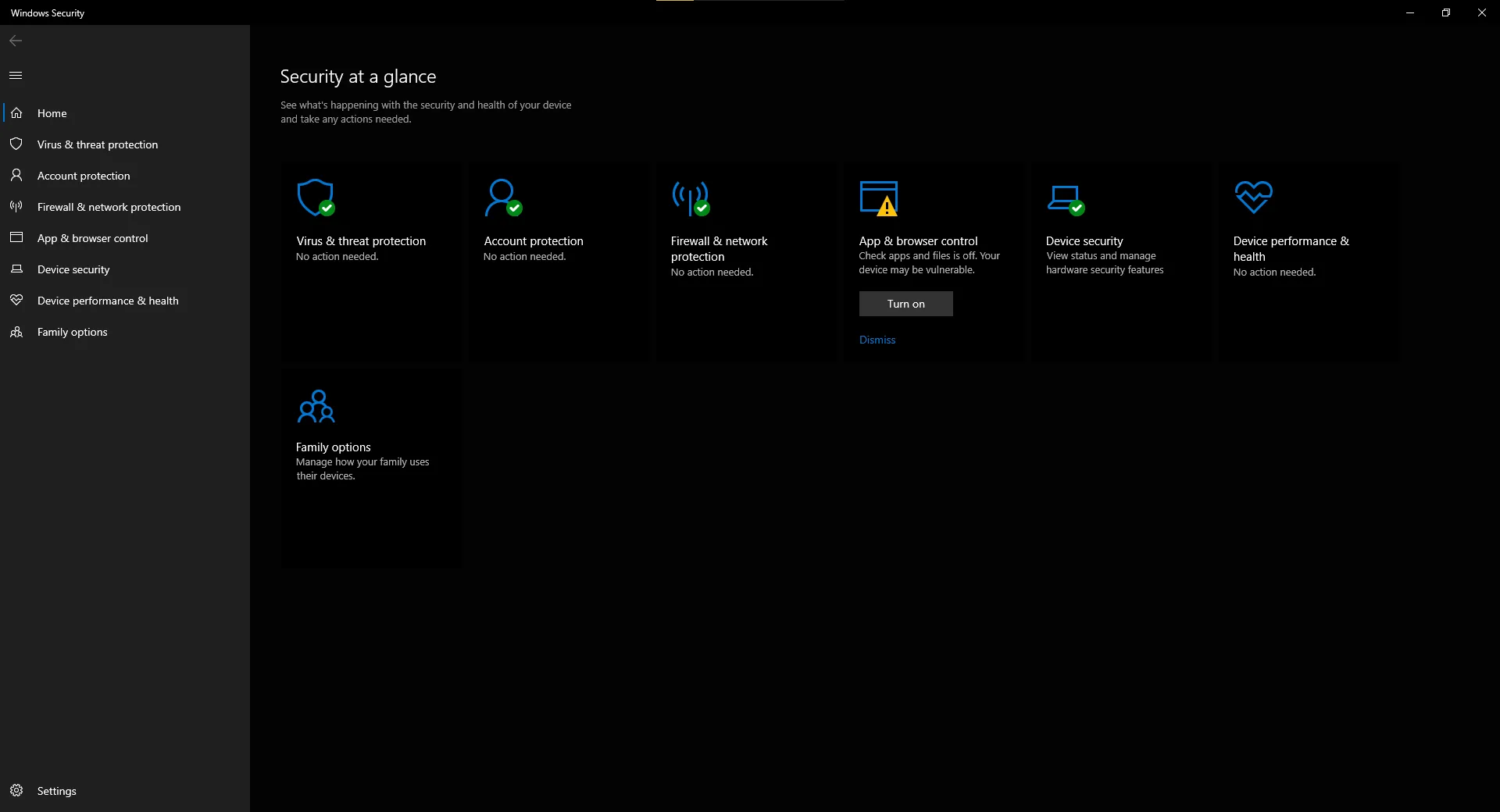Open Device security tile laptop icon

[1066, 199]
